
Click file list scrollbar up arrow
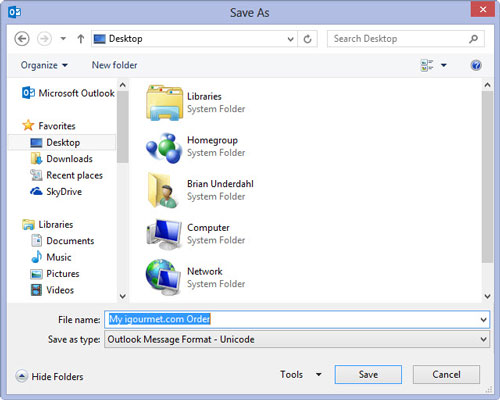tap(487, 85)
